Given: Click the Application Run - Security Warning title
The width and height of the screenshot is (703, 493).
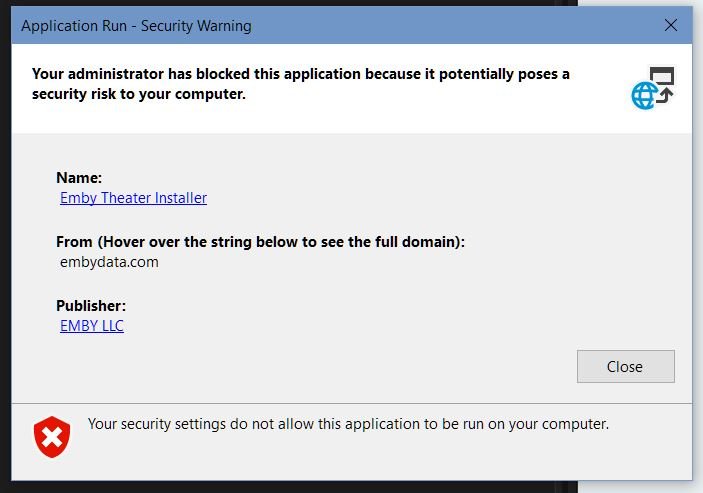Looking at the screenshot, I should (x=136, y=25).
